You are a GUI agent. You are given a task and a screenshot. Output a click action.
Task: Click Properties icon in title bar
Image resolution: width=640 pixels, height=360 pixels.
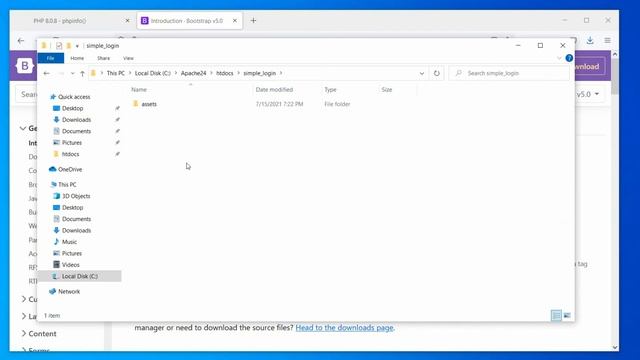59,46
